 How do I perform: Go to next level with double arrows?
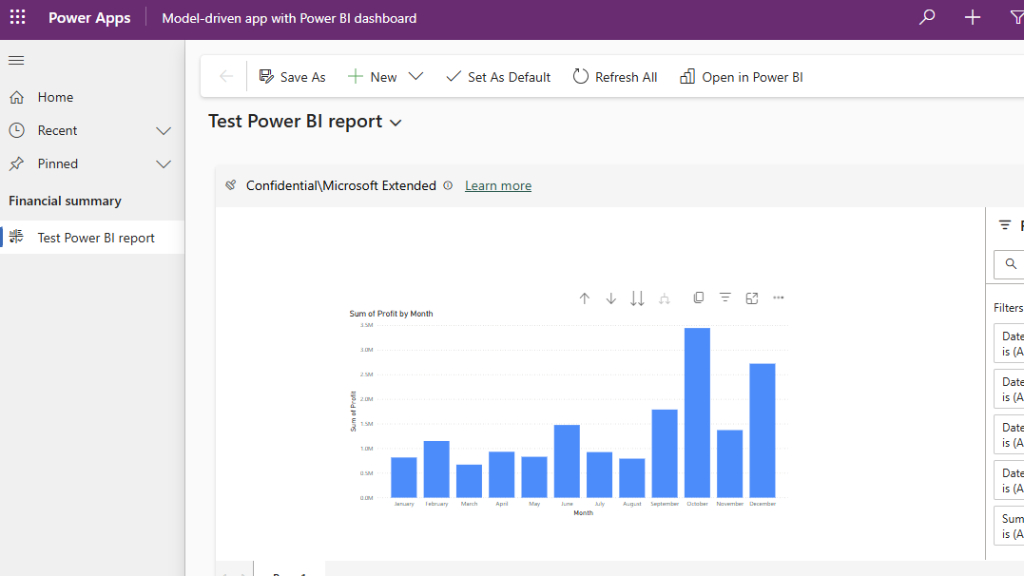[637, 298]
